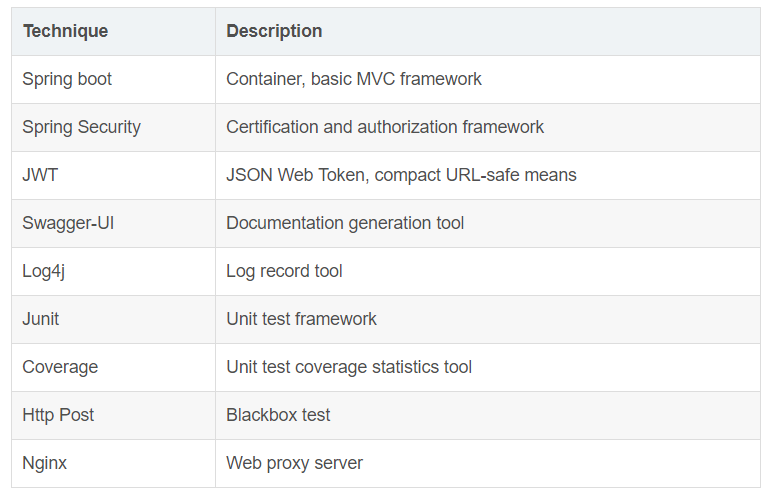This screenshot has height=494, width=767.
Task: Click the Nginx technique cell
Action: click(x=113, y=463)
